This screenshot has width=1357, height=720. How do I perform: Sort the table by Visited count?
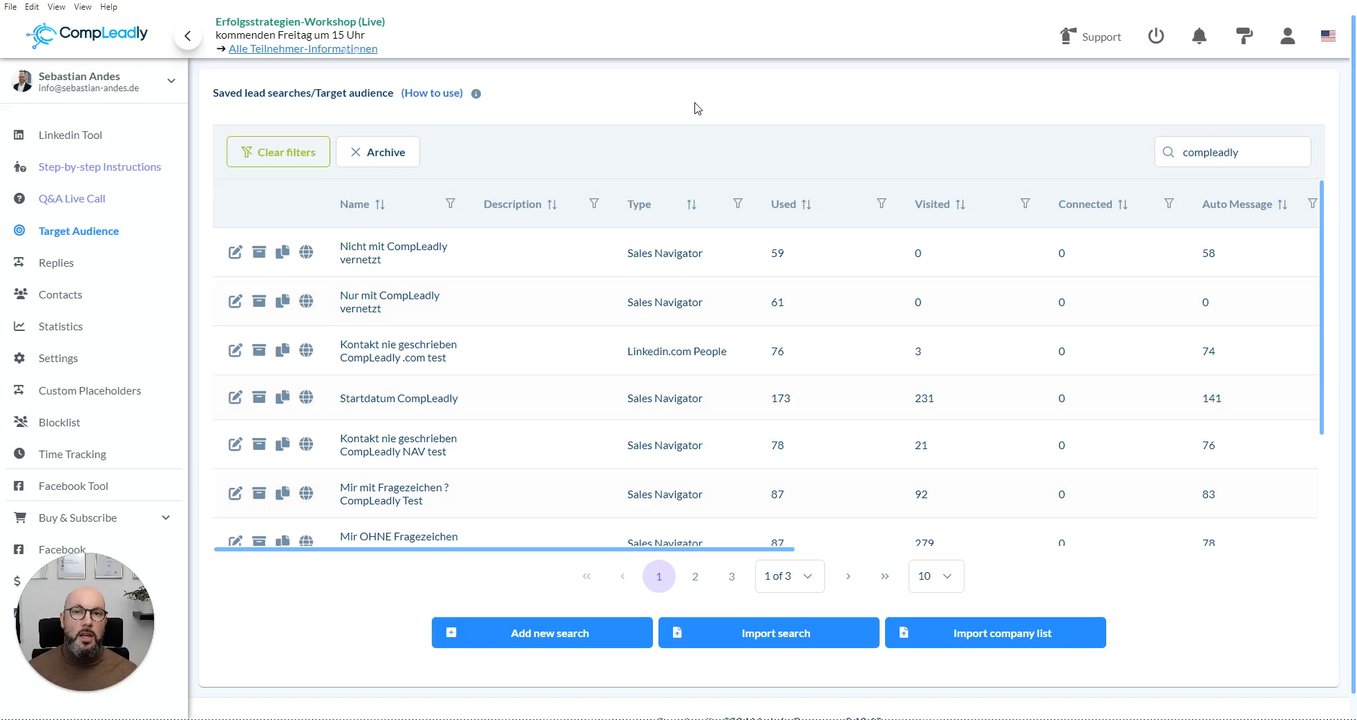[960, 205]
